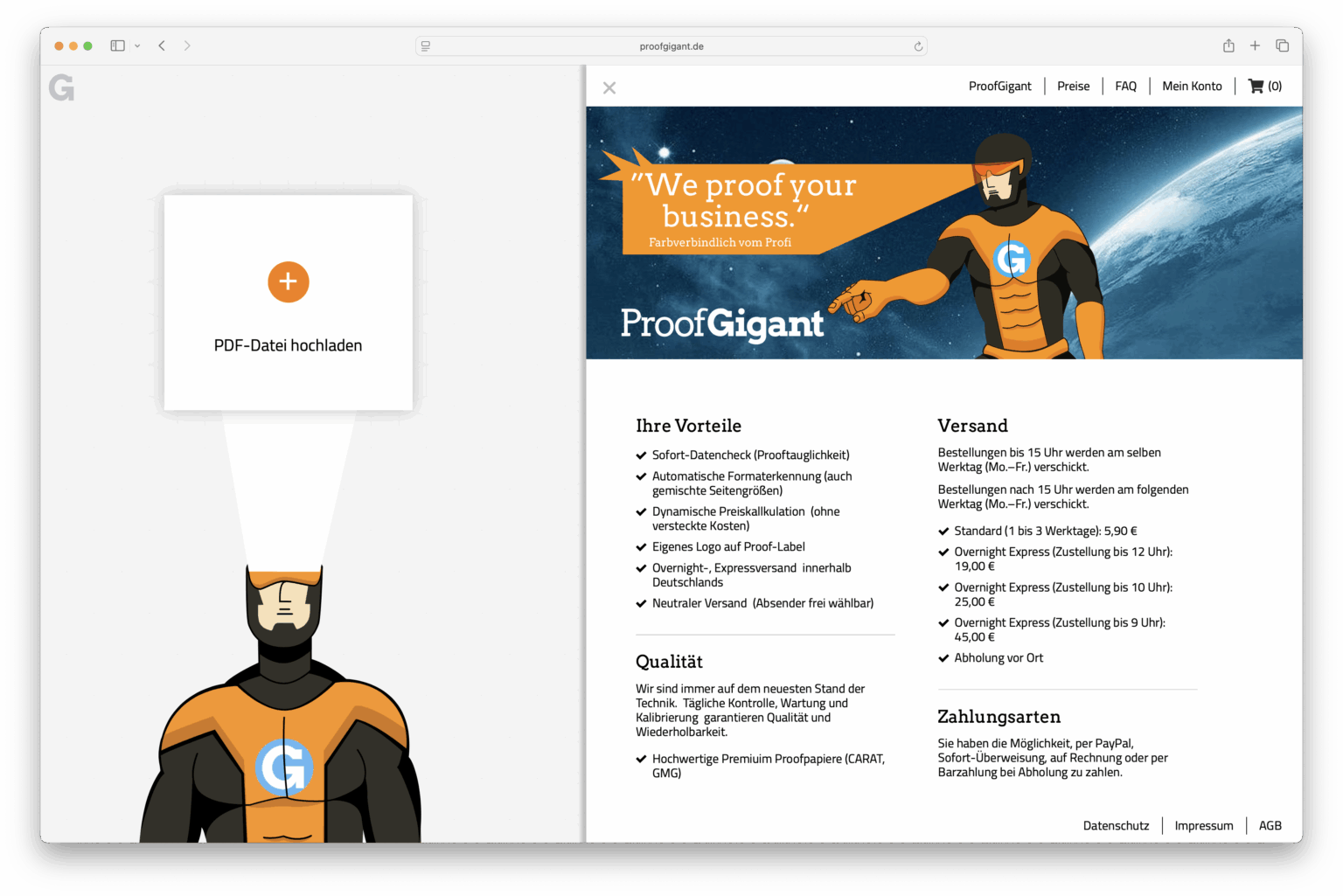Go back with the browser back arrow

[162, 45]
